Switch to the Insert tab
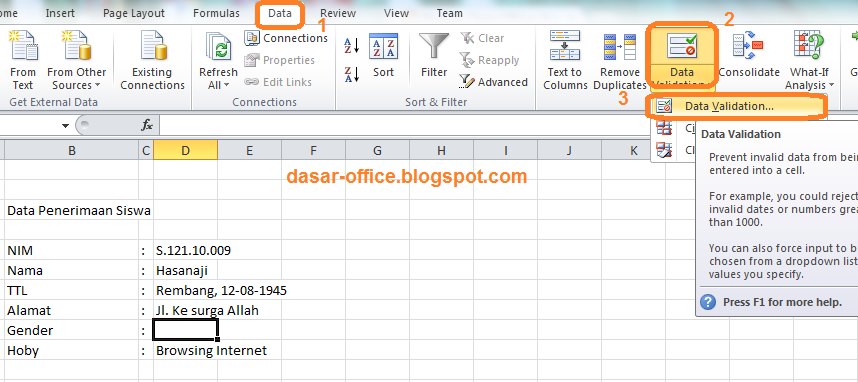Viewport: 858px width, 382px height. point(61,14)
